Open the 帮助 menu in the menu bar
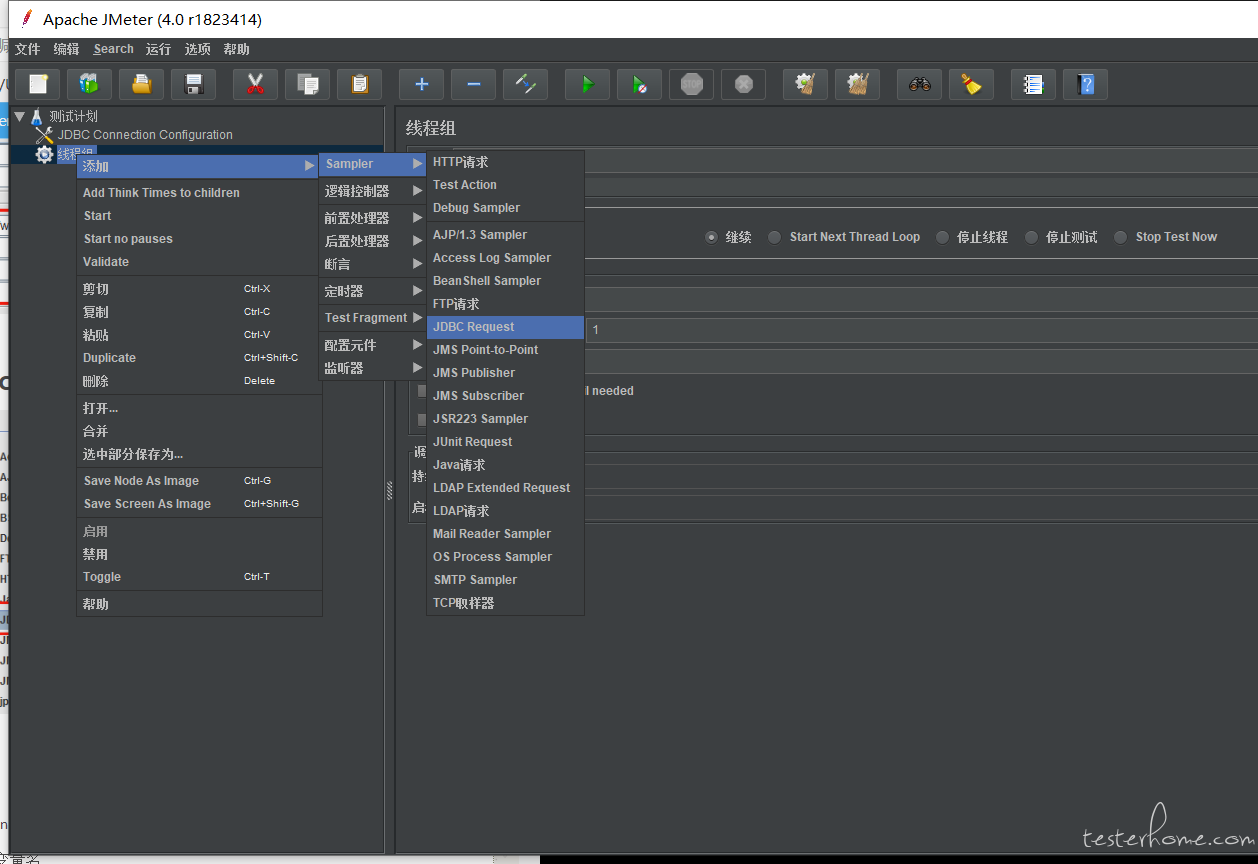Screen dimensions: 1258x864 236,49
